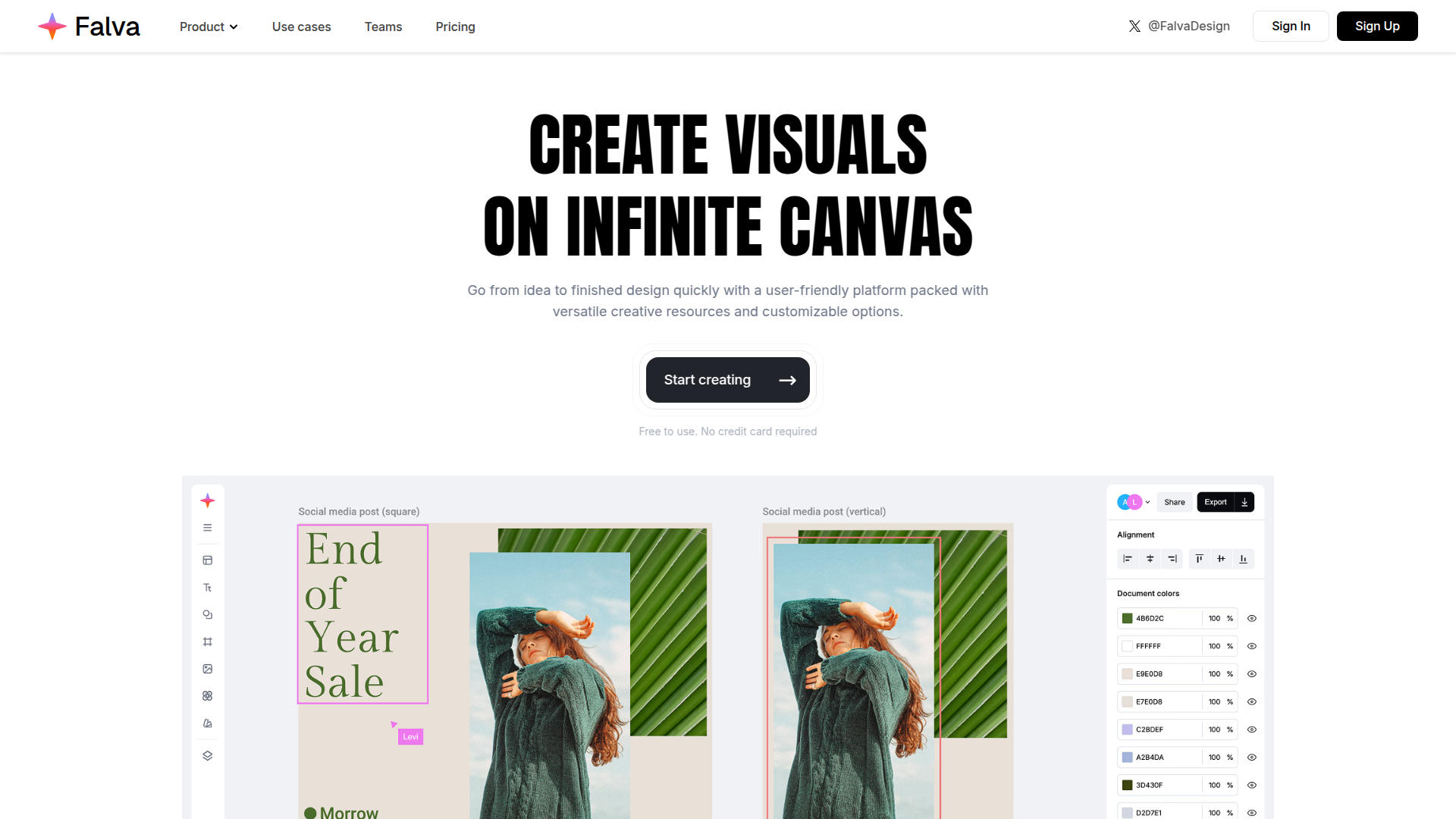Open the Pricing page
1456x819 pixels.
(x=455, y=27)
